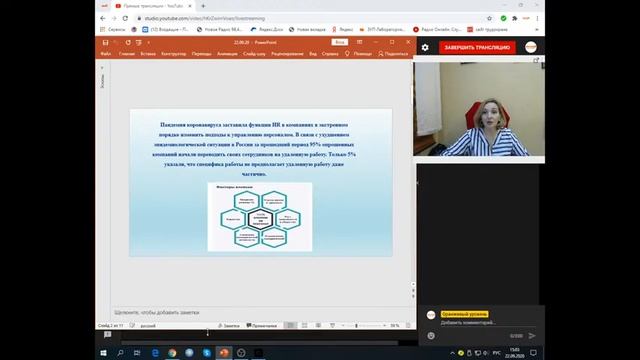Click the Завершить трансляцию button

(477, 47)
